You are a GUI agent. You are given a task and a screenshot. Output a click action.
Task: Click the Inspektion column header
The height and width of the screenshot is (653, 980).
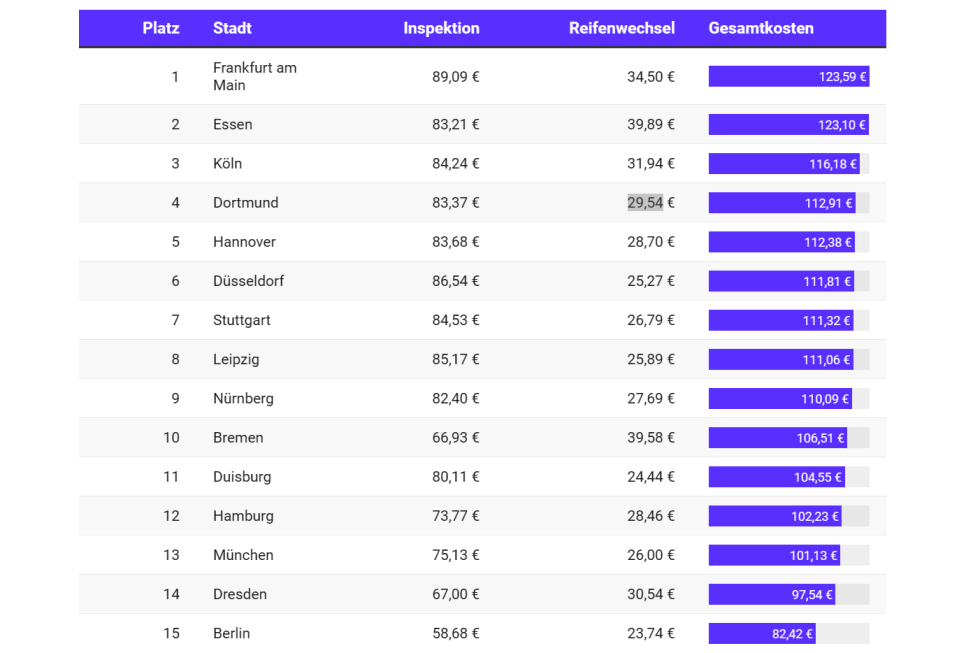[441, 28]
